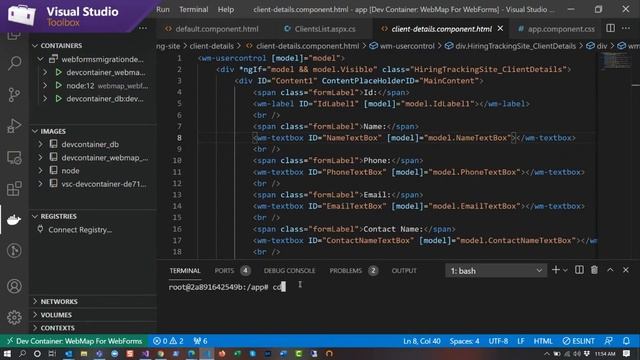The image size is (640, 360).
Task: Open Windows Task View
Action: click(52, 353)
